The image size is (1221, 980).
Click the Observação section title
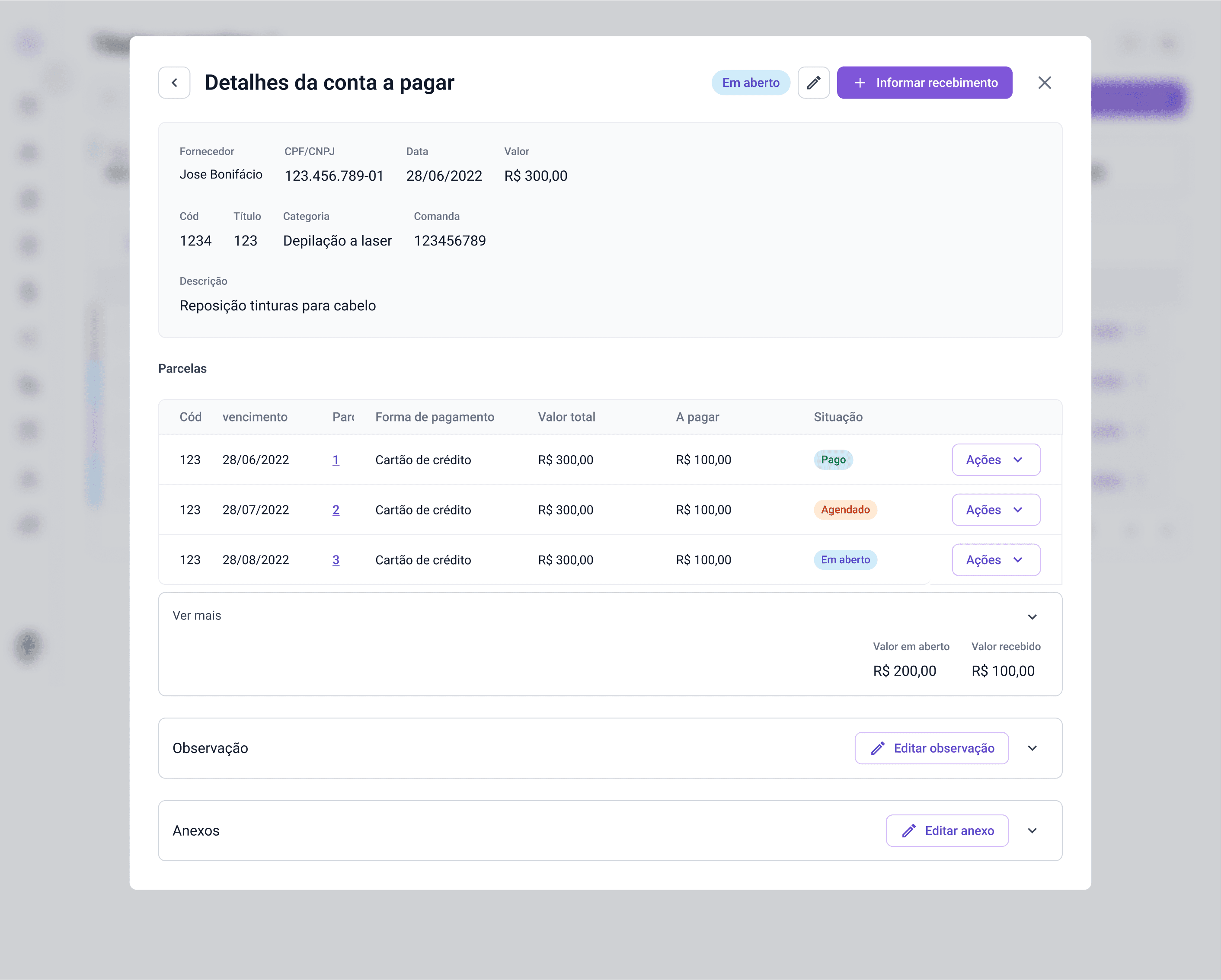click(x=210, y=748)
